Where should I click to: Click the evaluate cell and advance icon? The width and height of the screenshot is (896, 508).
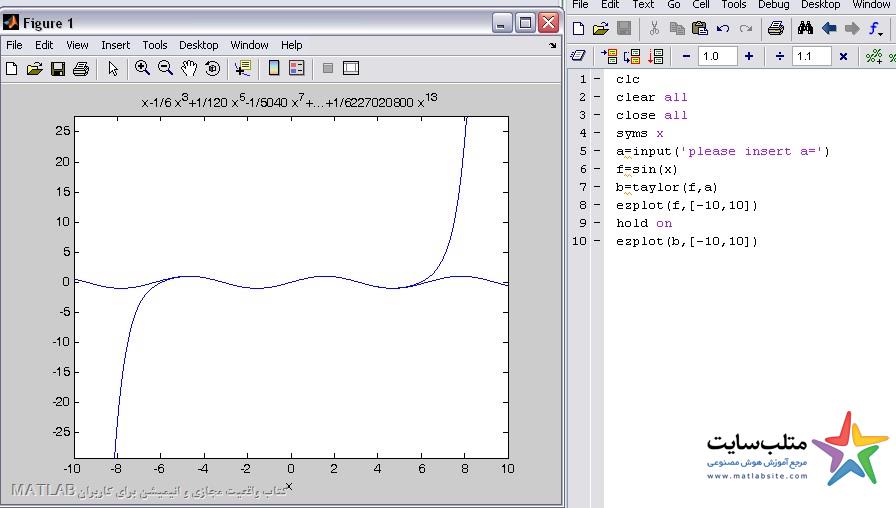pyautogui.click(x=632, y=56)
